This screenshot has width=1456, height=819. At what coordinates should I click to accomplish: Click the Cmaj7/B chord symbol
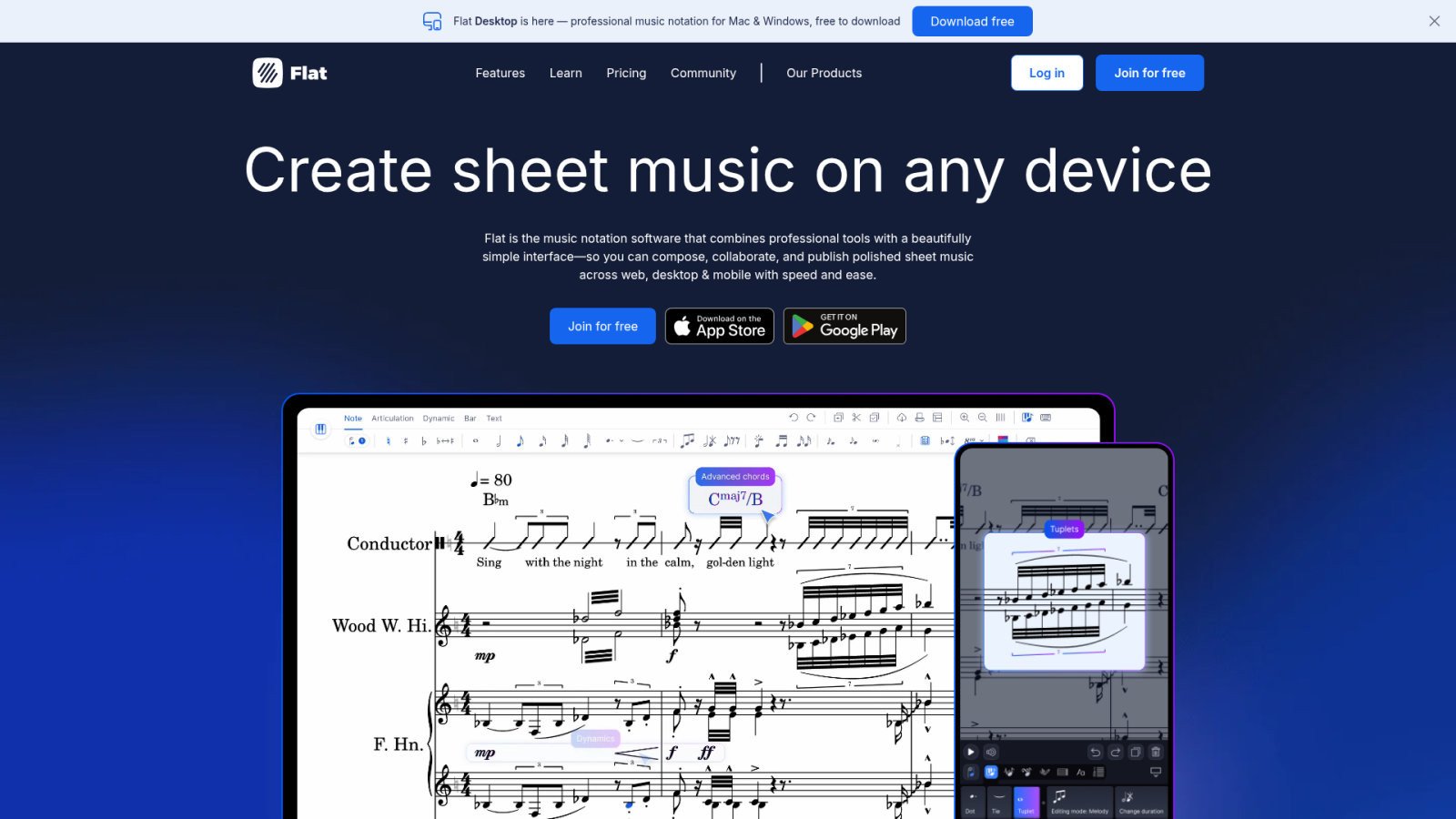tap(735, 499)
